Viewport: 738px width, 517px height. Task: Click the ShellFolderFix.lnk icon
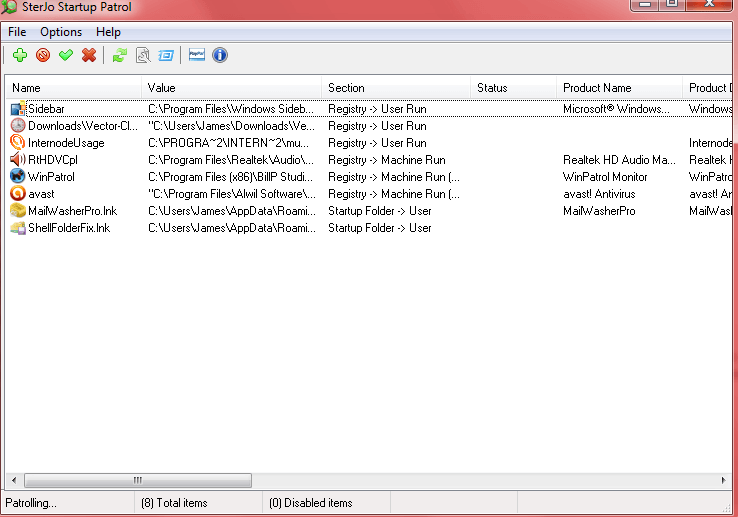18,228
